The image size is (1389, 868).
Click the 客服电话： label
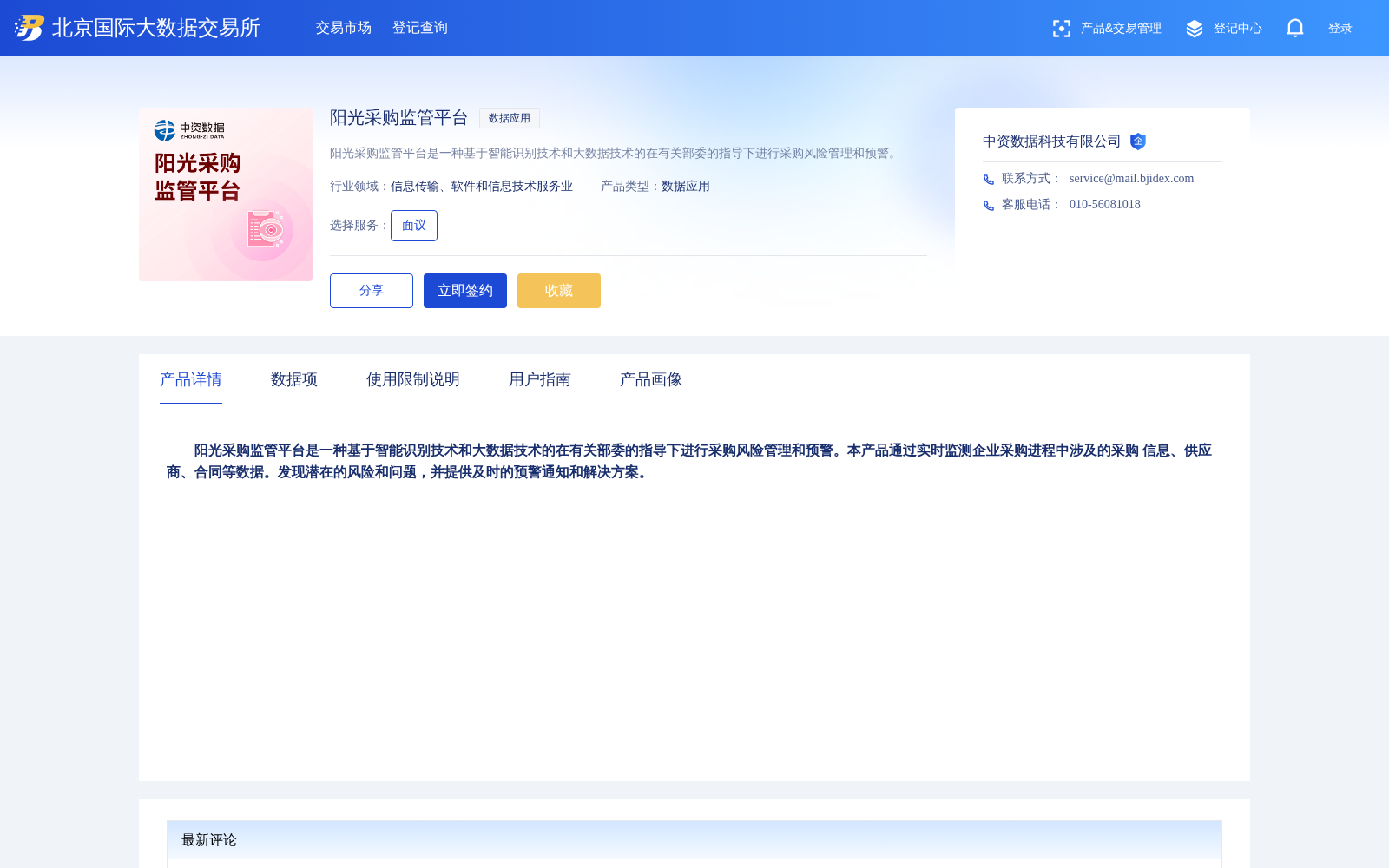1032,205
